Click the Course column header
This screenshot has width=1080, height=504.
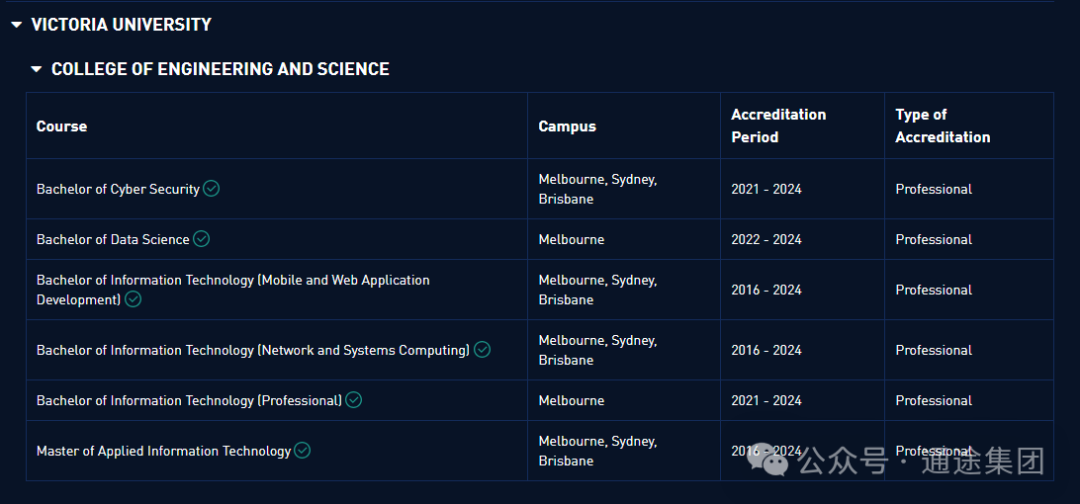click(x=62, y=126)
